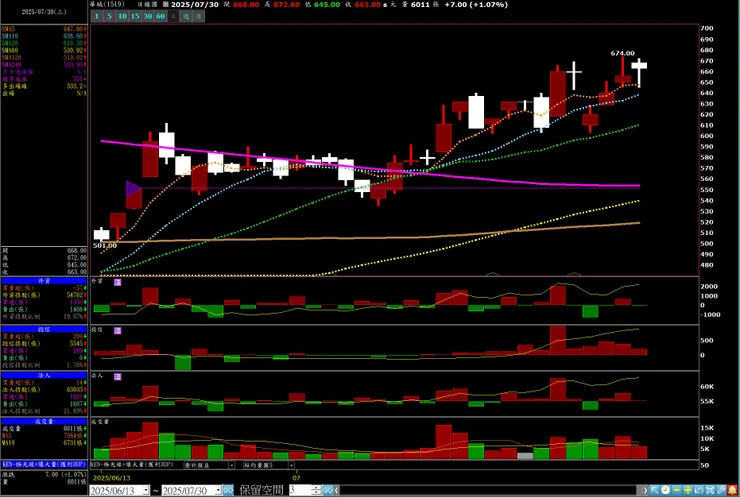The width and height of the screenshot is (740, 497).
Task: Click the latest white candlestick
Action: pyautogui.click(x=639, y=66)
